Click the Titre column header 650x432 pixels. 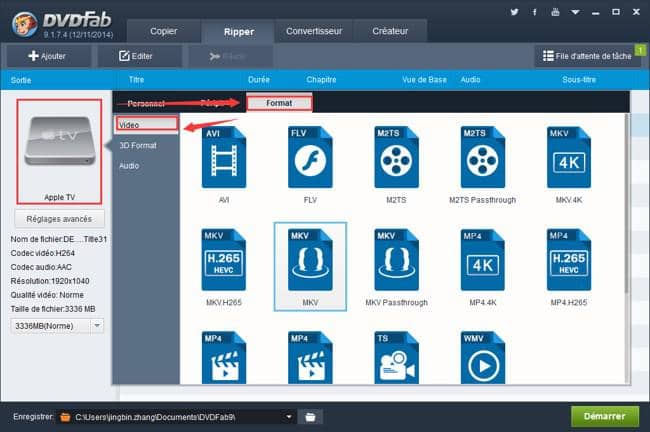tap(136, 80)
